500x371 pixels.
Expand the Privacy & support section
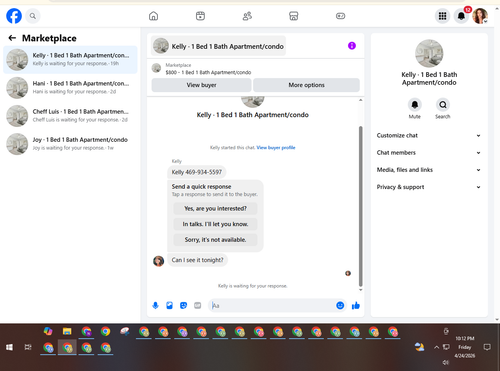(x=429, y=187)
